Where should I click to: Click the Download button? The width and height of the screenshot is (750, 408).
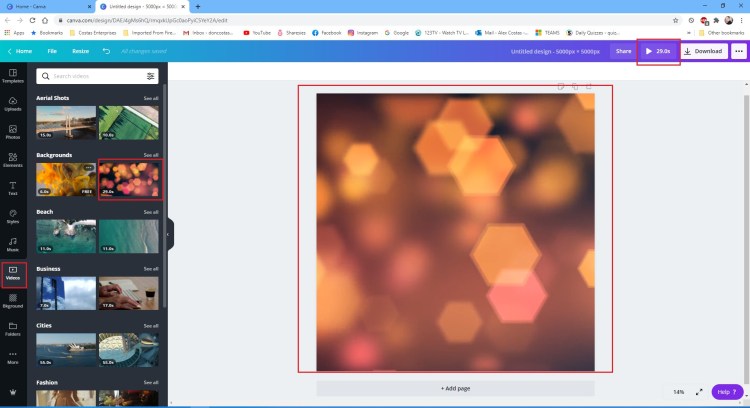(x=703, y=51)
